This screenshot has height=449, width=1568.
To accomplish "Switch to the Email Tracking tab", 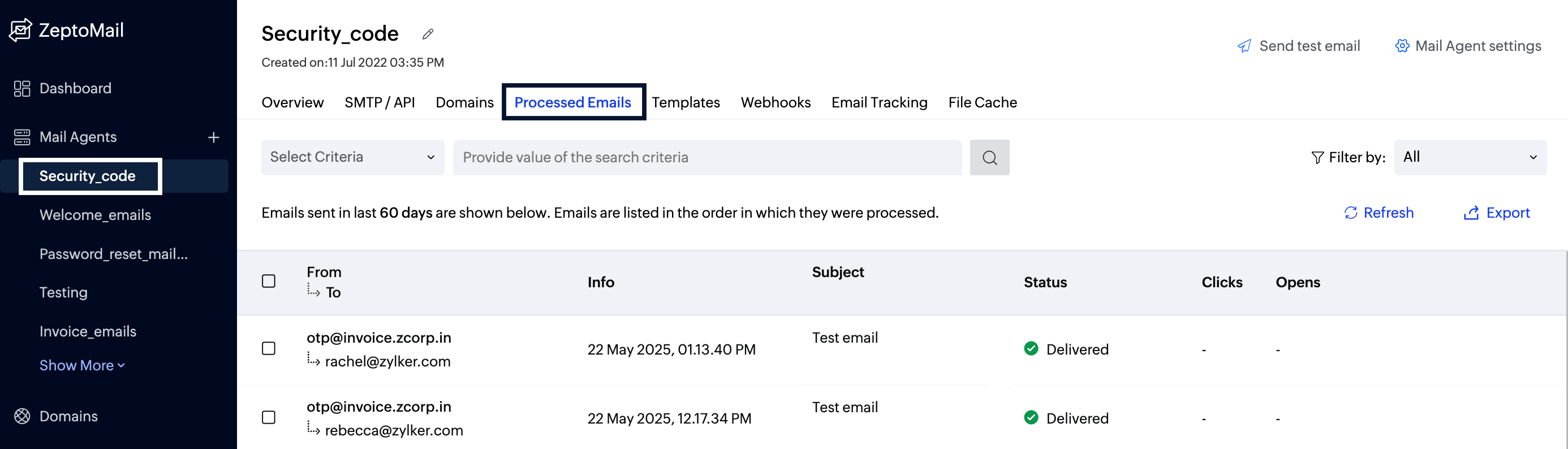I will [879, 102].
